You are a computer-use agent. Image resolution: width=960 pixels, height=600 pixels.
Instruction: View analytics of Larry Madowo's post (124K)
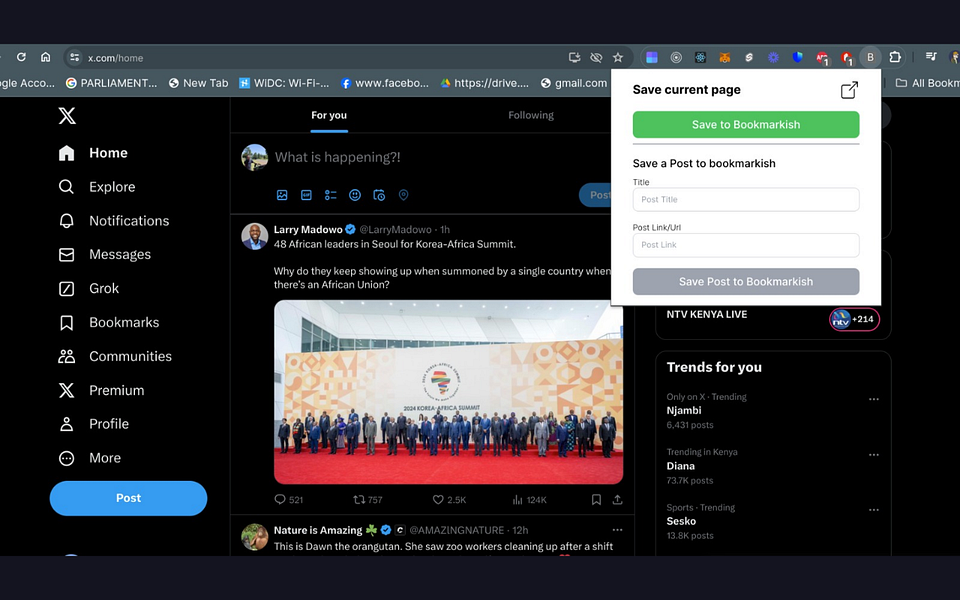(529, 500)
